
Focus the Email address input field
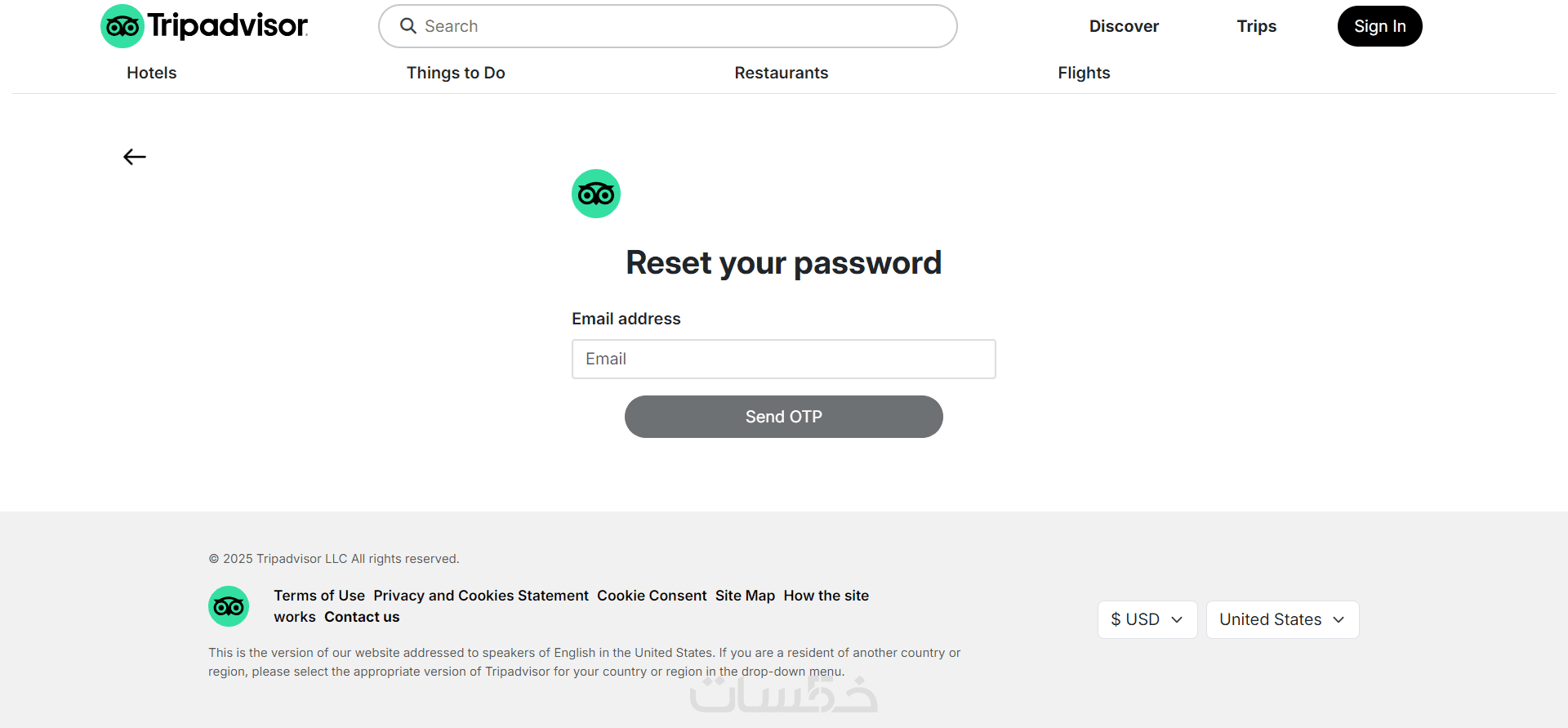coord(784,360)
